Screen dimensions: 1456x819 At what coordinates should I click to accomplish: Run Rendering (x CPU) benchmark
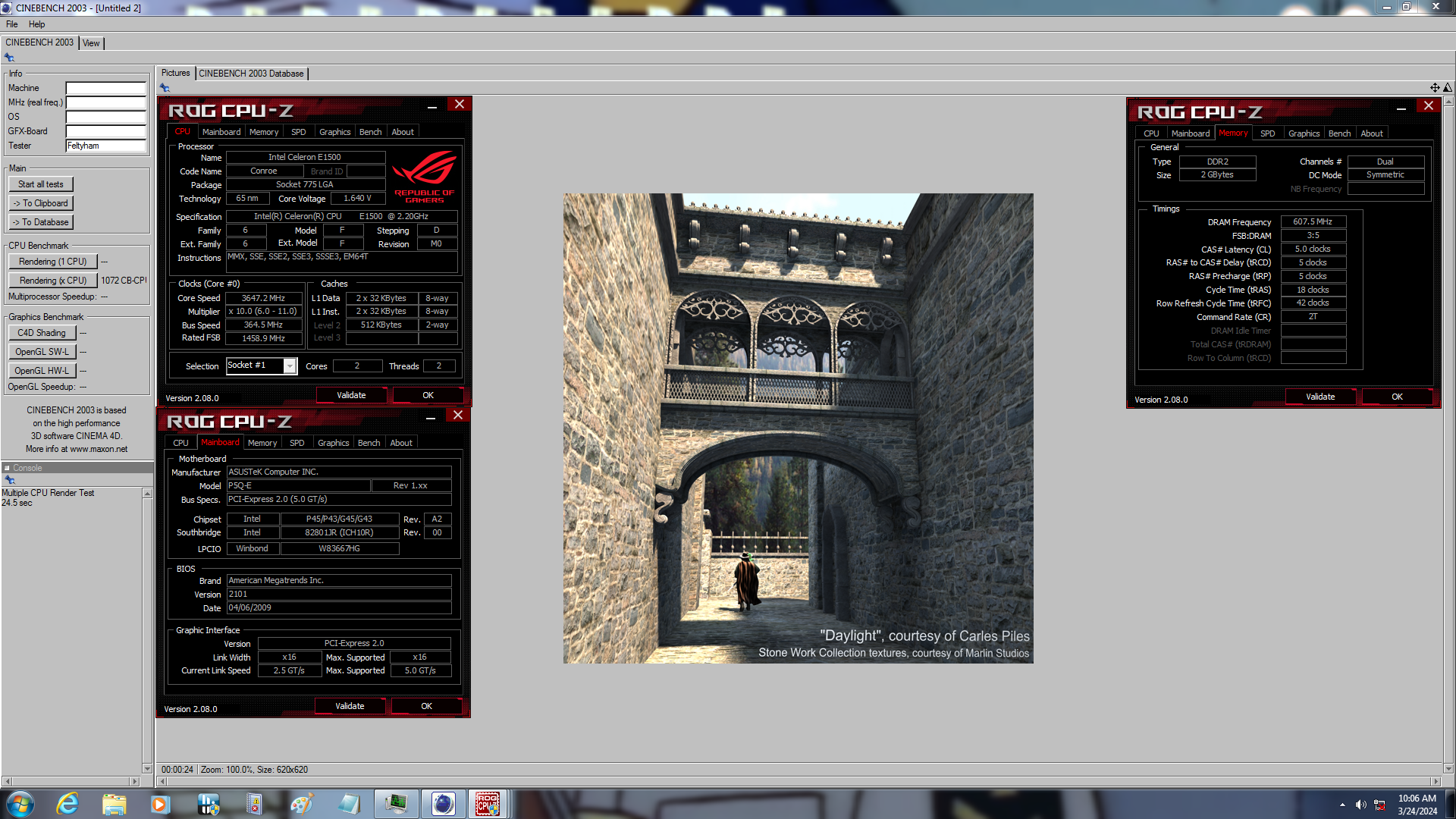(x=53, y=281)
